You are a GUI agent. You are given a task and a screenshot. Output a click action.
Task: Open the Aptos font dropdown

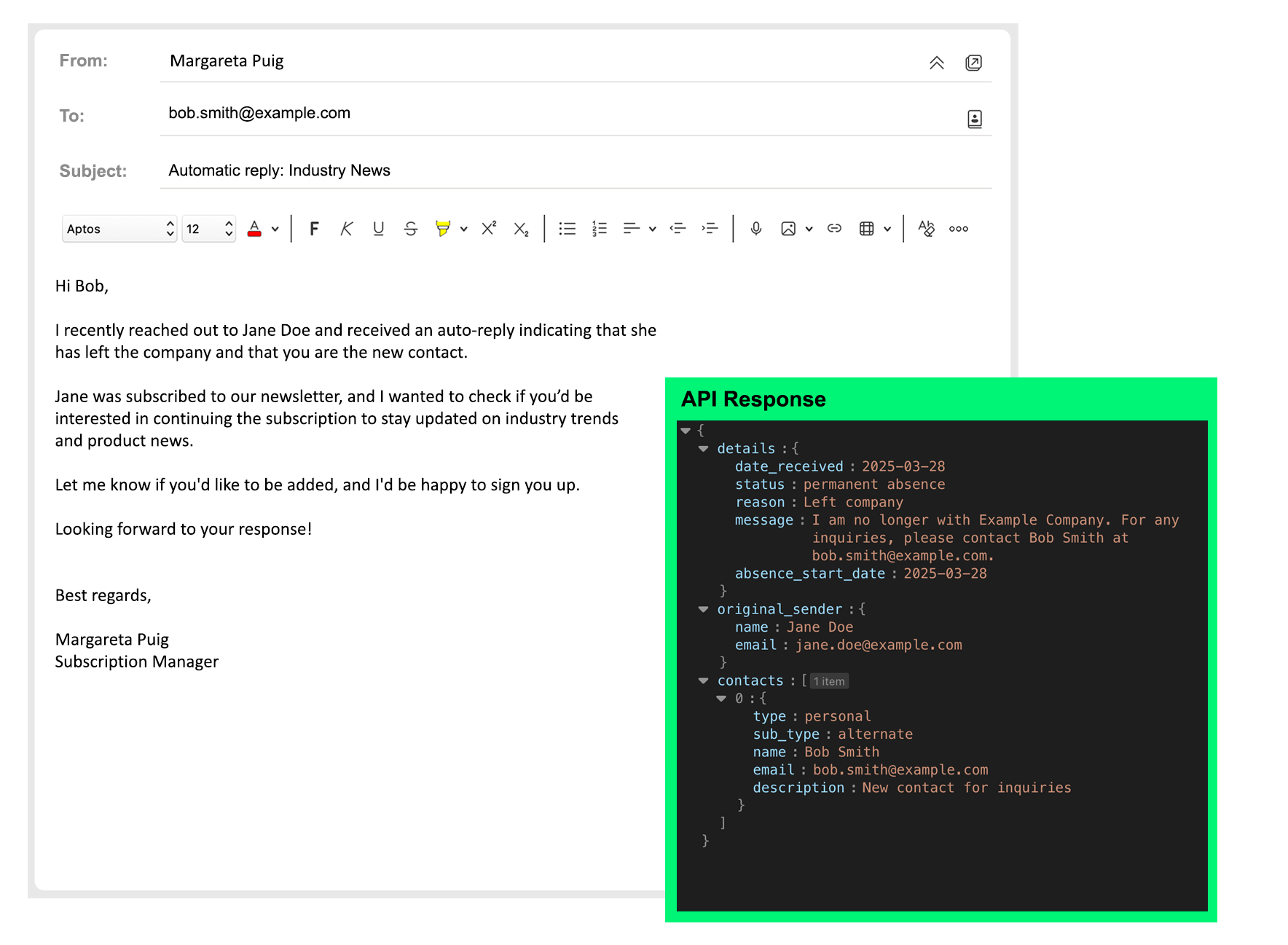119,229
